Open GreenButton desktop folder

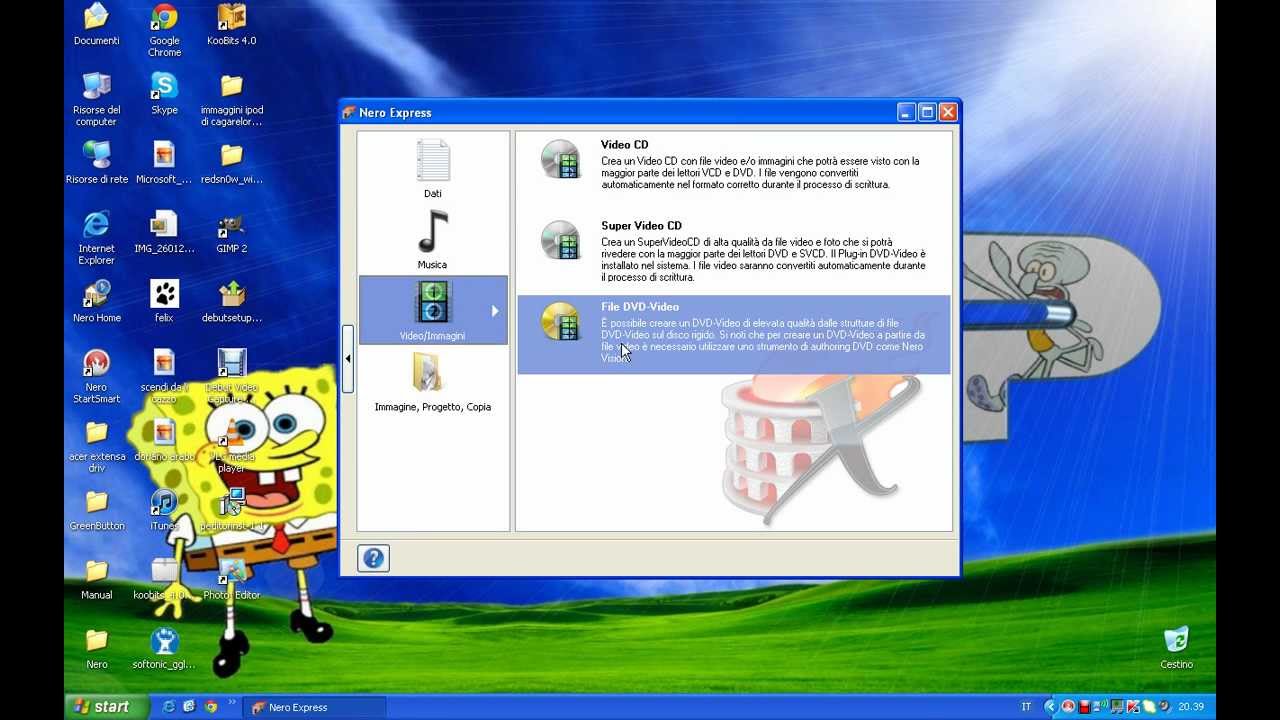pyautogui.click(x=97, y=509)
